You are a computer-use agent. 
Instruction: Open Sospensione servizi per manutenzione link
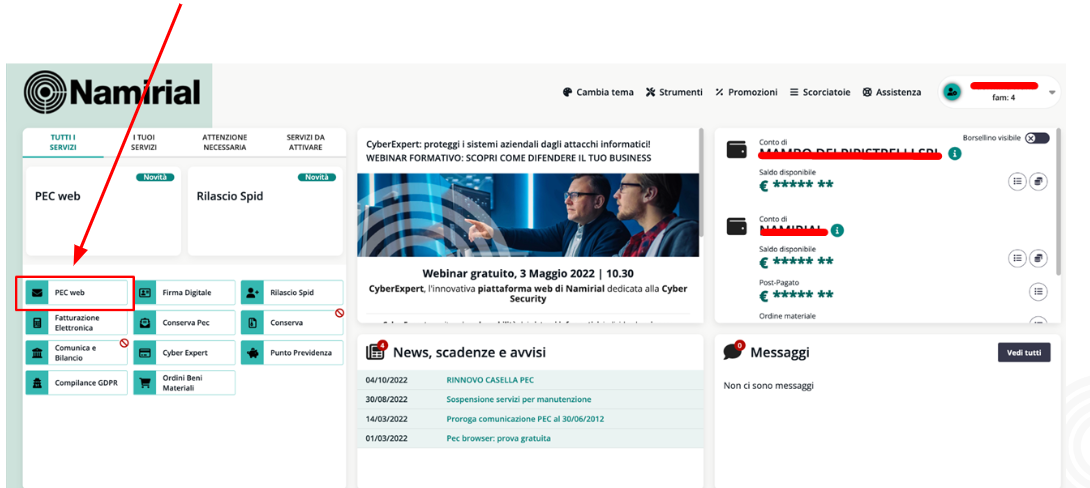519,400
